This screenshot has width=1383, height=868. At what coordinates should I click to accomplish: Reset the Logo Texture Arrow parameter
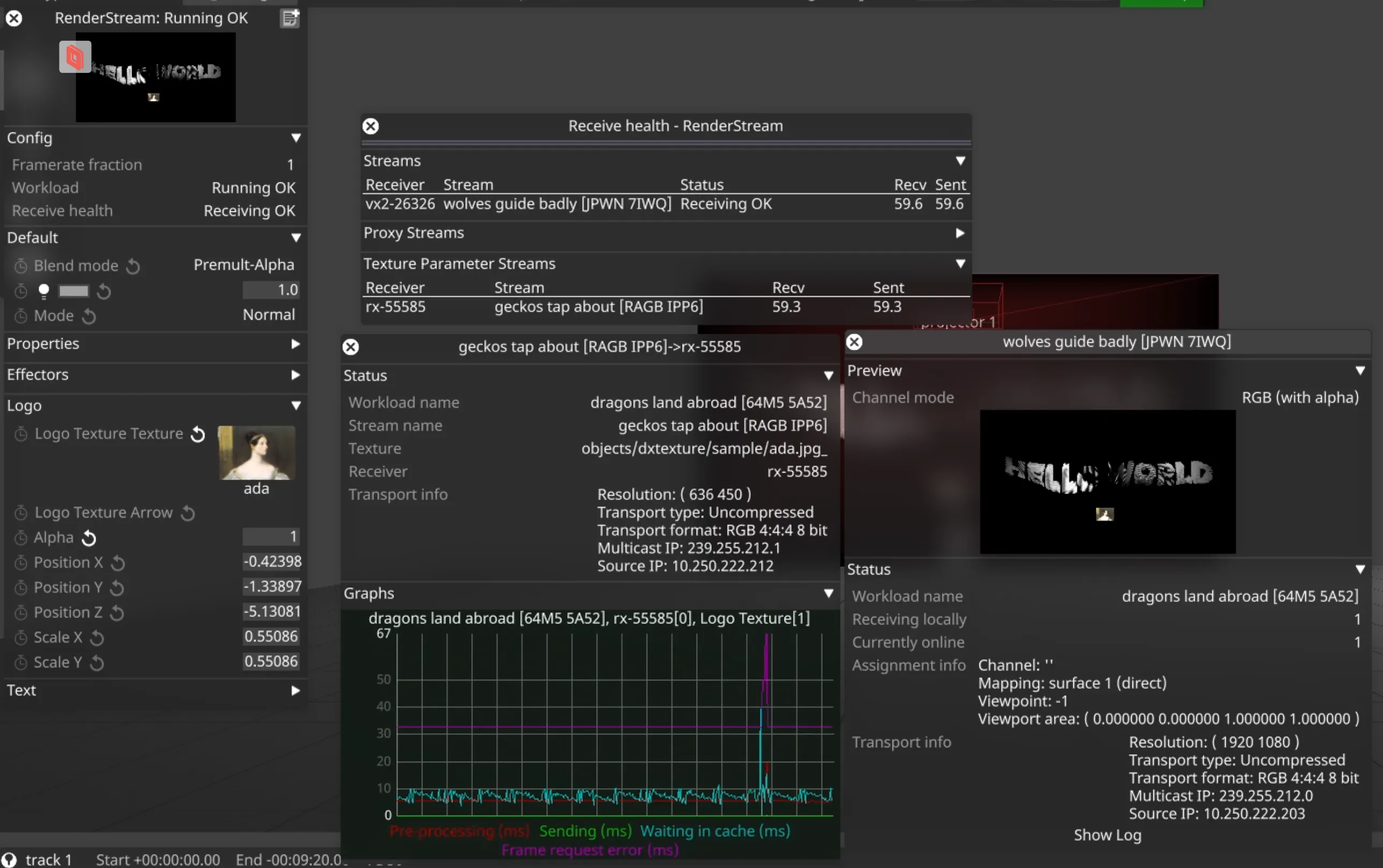pyautogui.click(x=188, y=513)
